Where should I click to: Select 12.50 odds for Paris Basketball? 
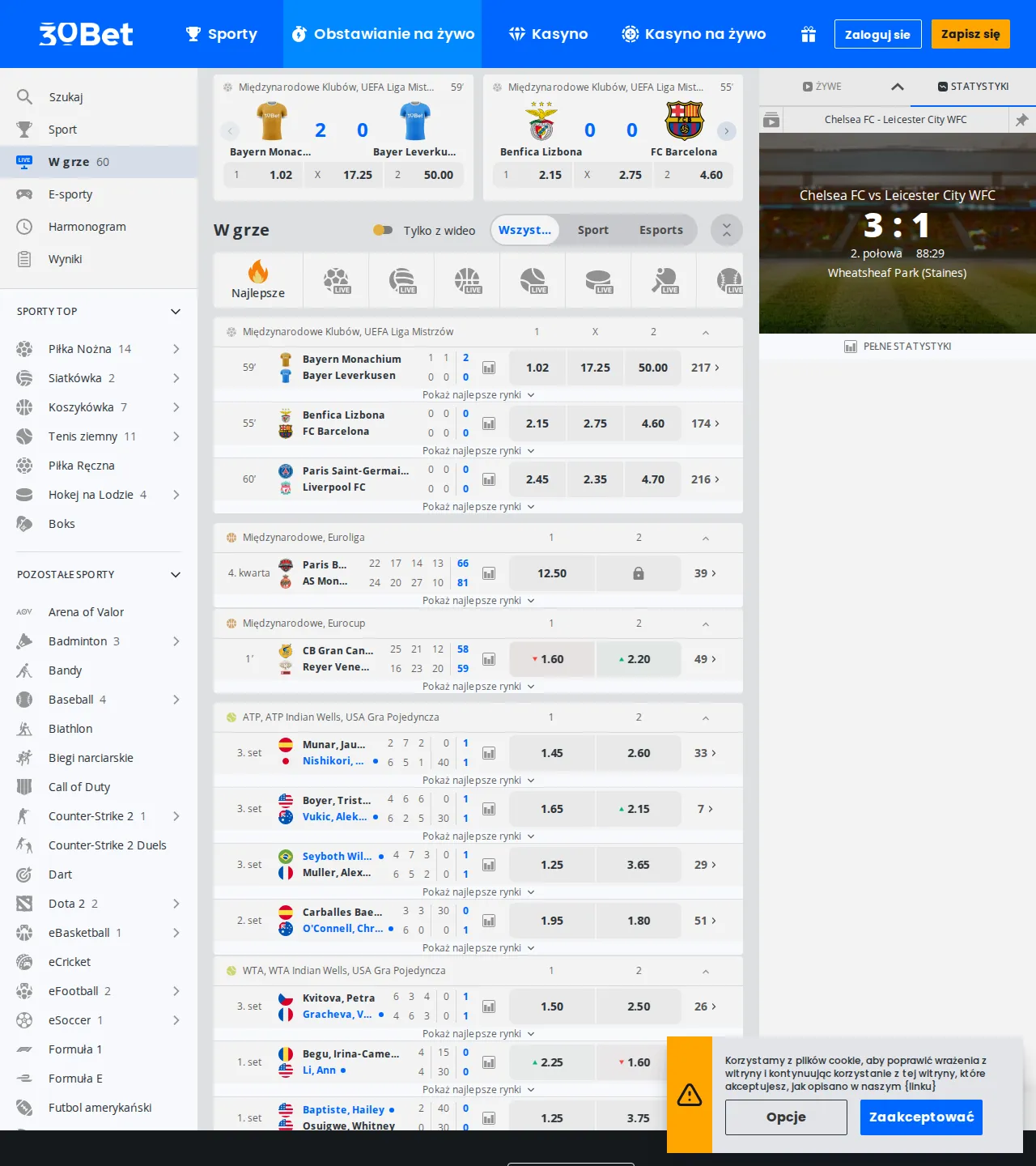552,573
